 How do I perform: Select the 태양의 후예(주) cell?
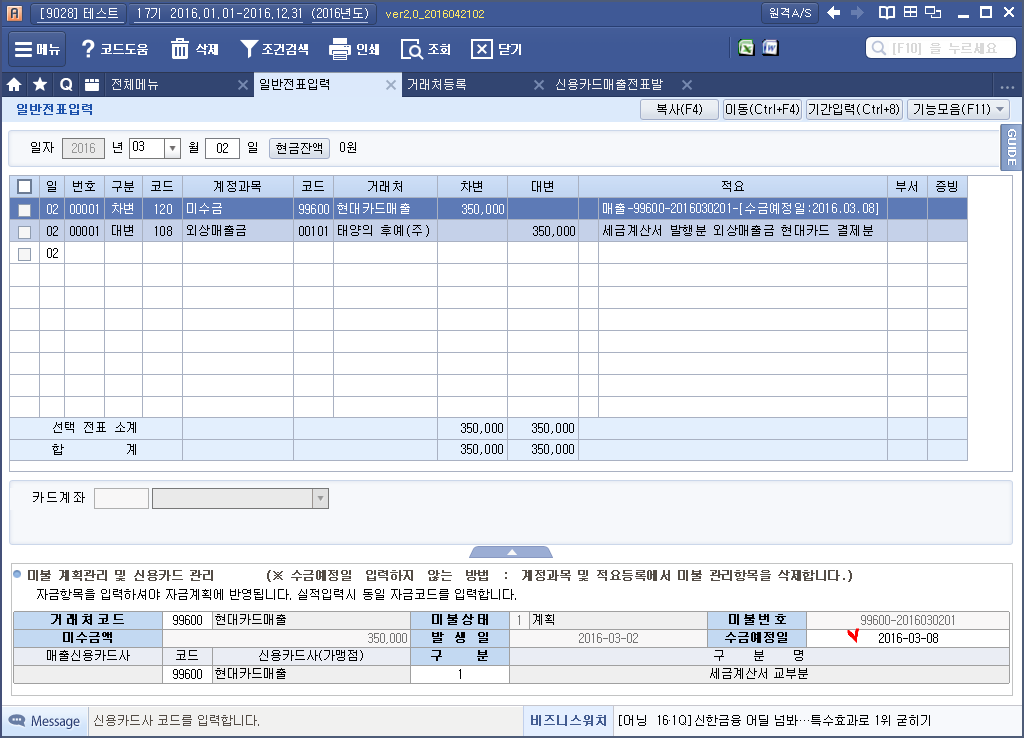[x=385, y=231]
